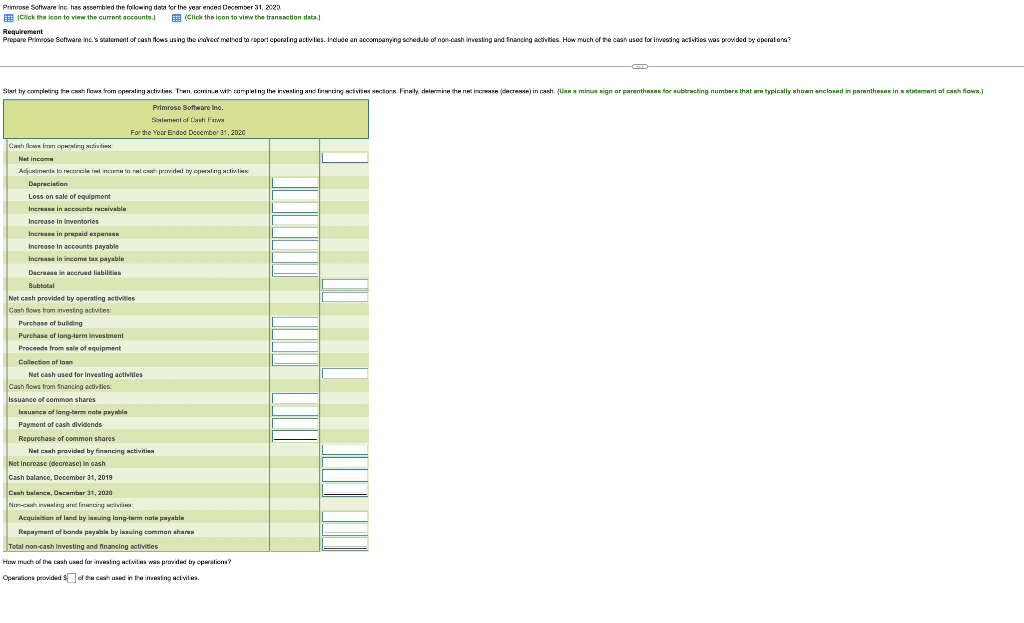Image resolution: width=1024 pixels, height=623 pixels.
Task: Click 'Cash flows from financing activities:' label
Action: [x=60, y=387]
